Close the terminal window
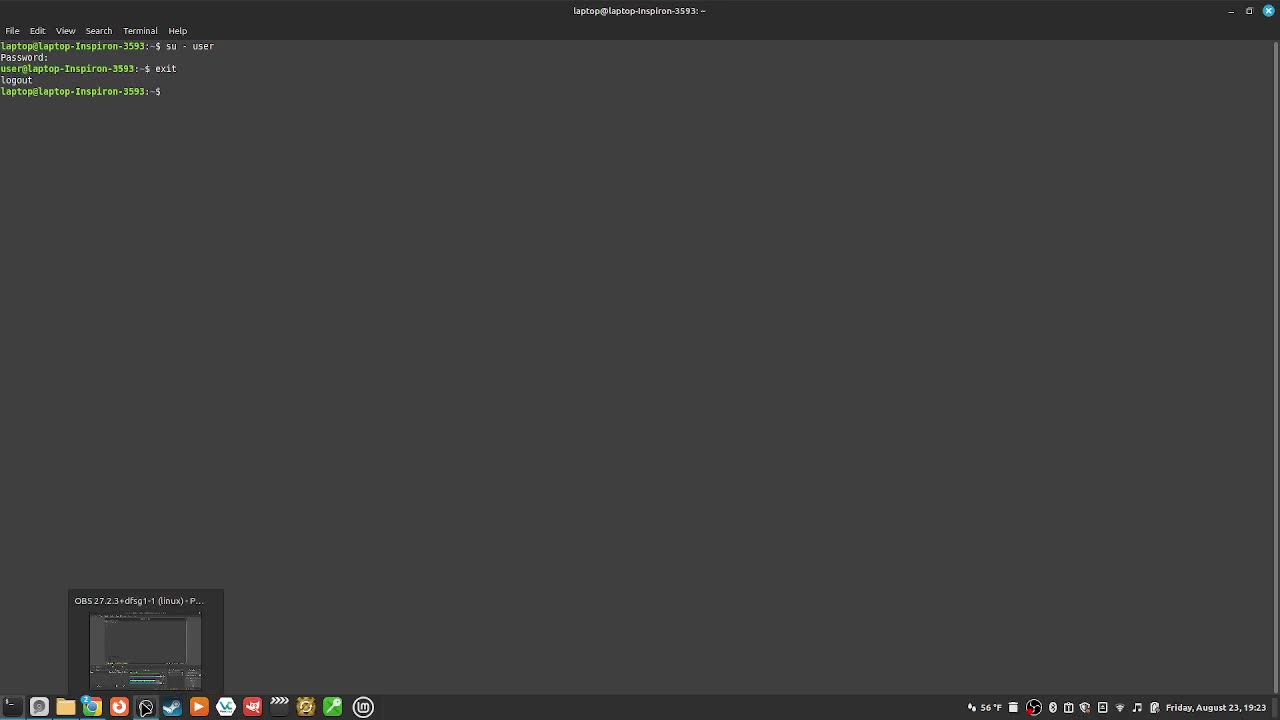This screenshot has height=720, width=1280. [x=1268, y=11]
